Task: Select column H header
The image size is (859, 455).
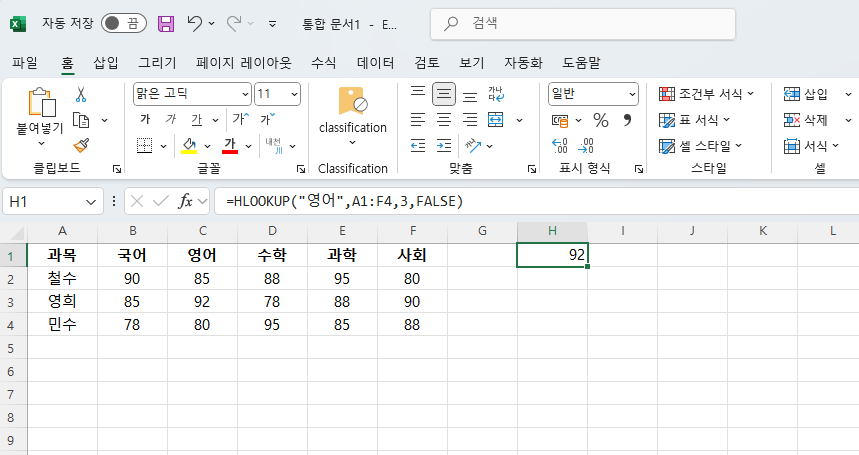Action: click(x=552, y=231)
